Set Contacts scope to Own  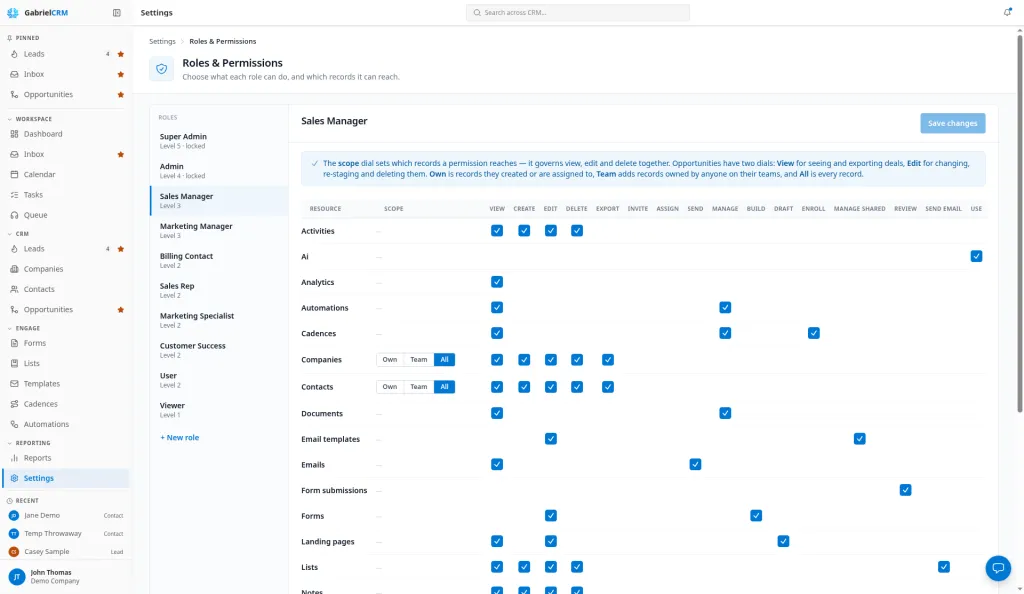coord(390,387)
